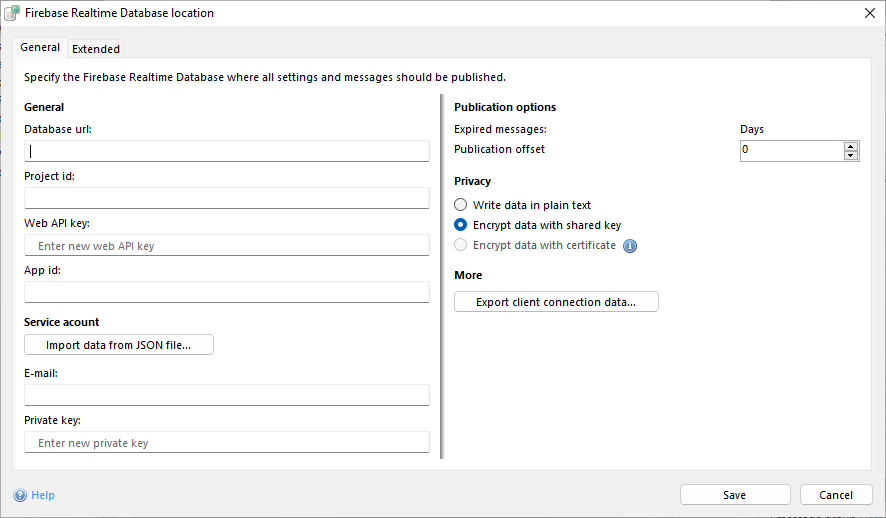Click the Web API key field
This screenshot has width=886, height=518.
tap(227, 245)
